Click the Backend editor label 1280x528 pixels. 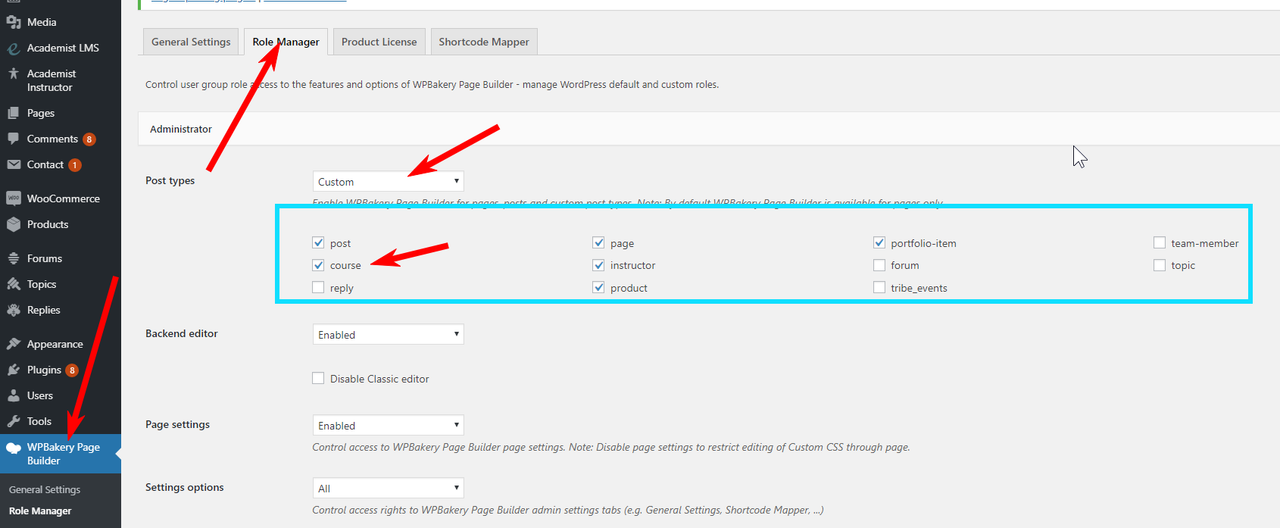(181, 333)
